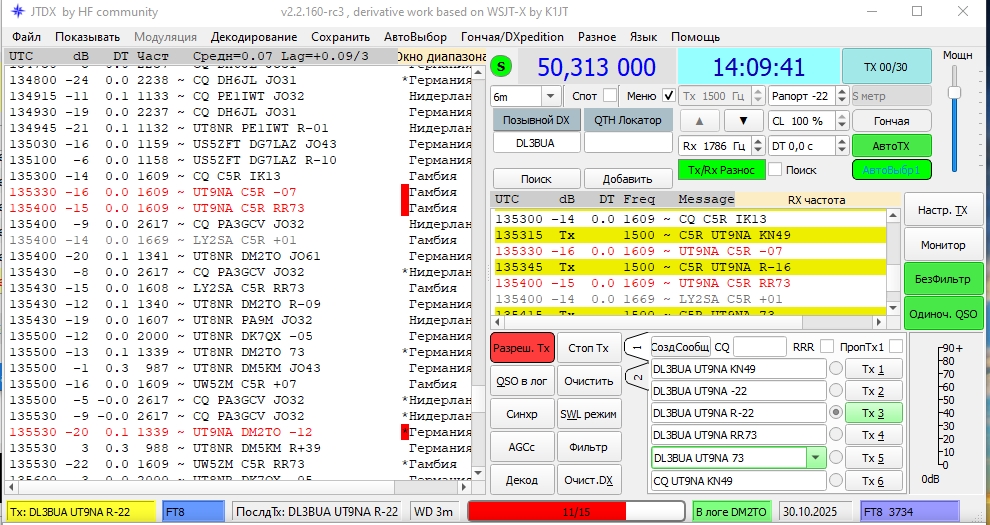Select message tab 2 on the side
Image resolution: width=990 pixels, height=525 pixels.
(636, 378)
